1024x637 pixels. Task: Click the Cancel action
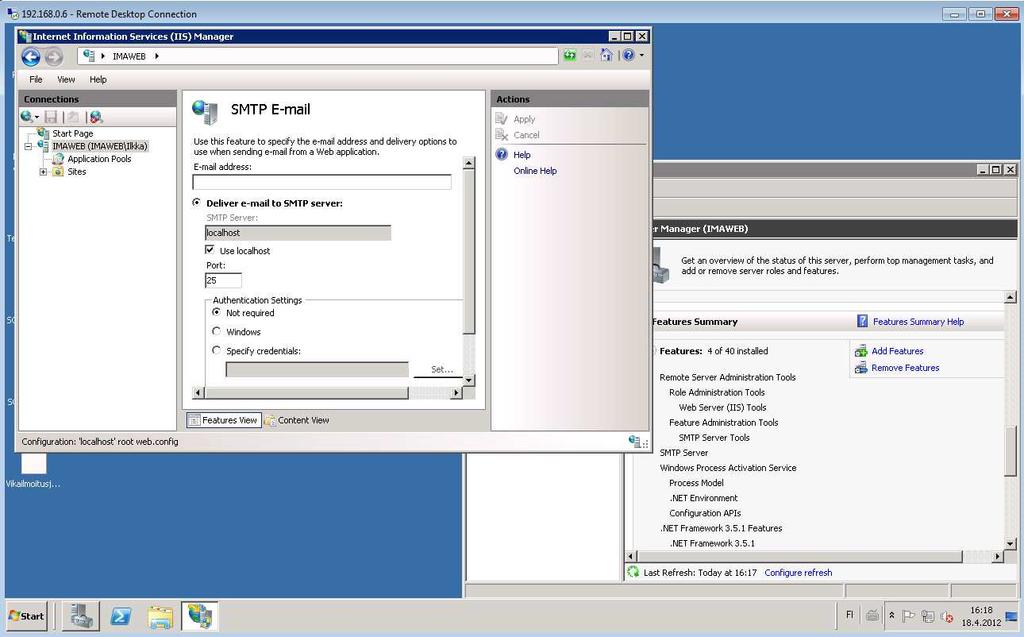[x=526, y=135]
